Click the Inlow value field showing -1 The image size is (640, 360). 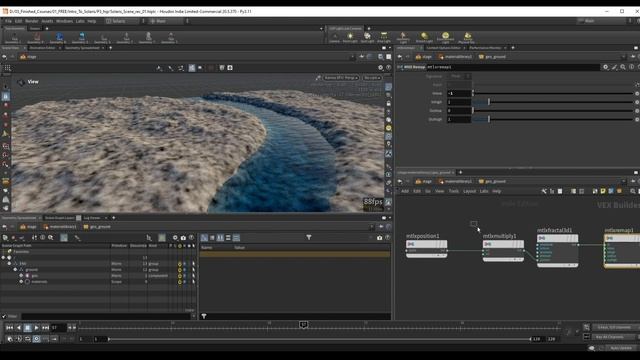(x=459, y=93)
